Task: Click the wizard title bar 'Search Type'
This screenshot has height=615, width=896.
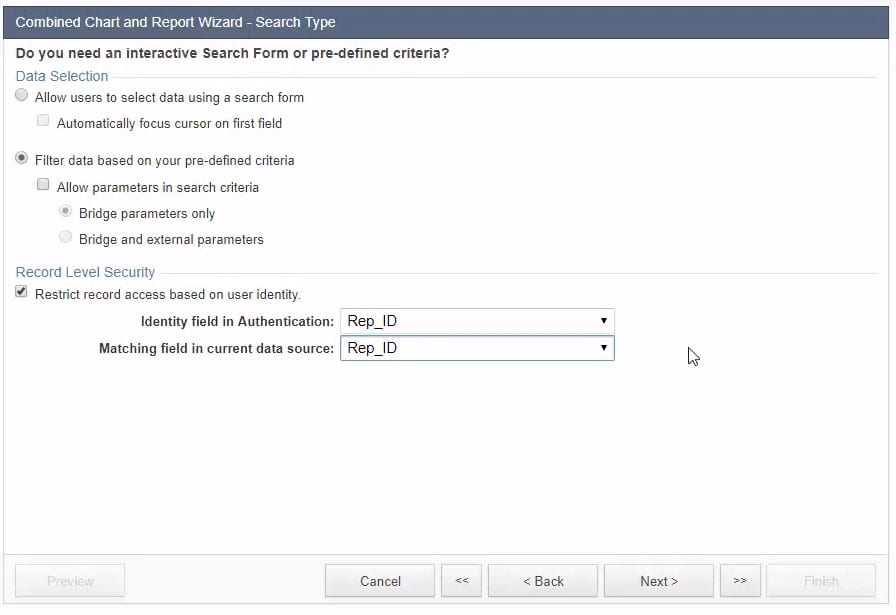Action: click(176, 22)
